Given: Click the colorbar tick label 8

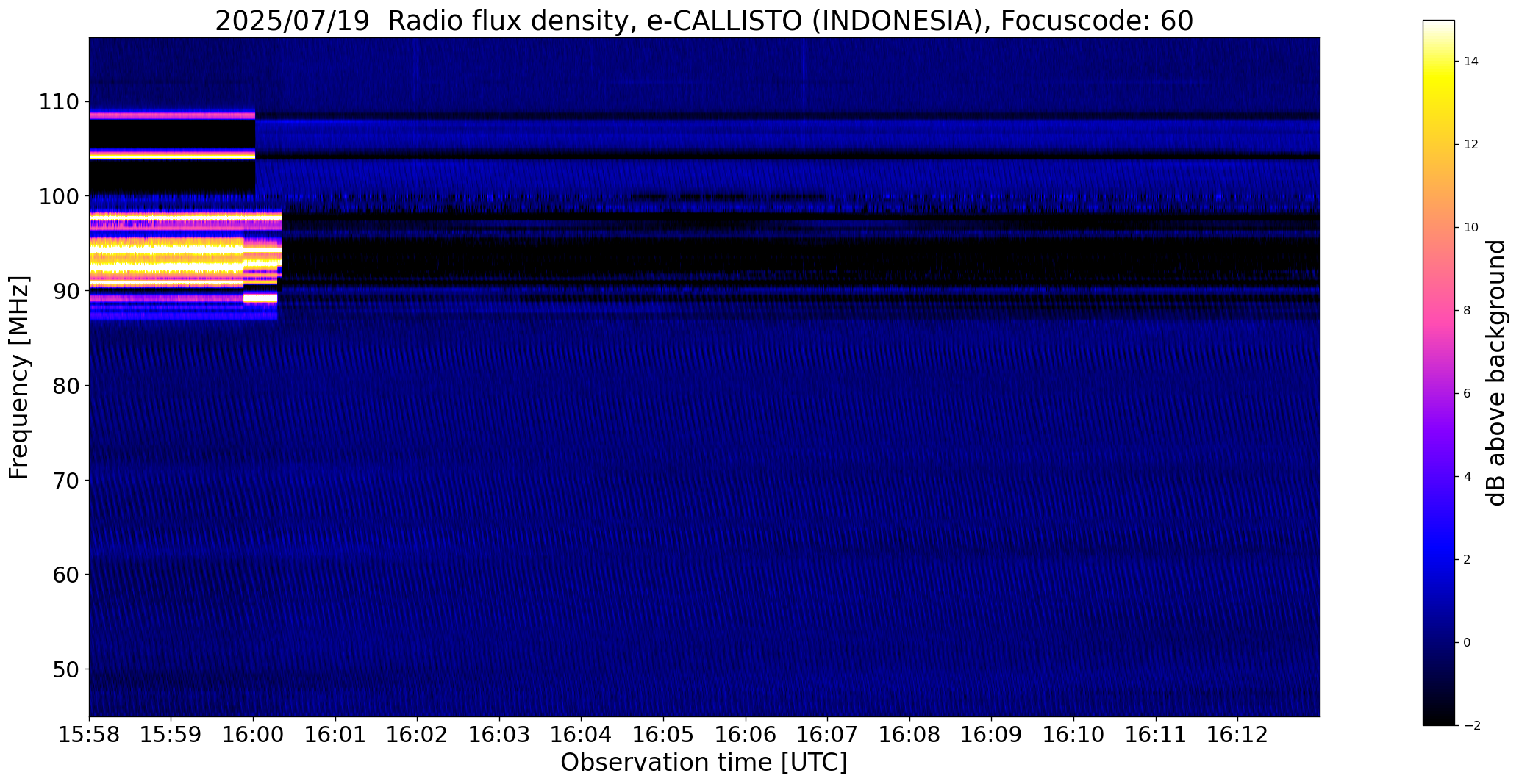Looking at the screenshot, I should coord(1467,311).
